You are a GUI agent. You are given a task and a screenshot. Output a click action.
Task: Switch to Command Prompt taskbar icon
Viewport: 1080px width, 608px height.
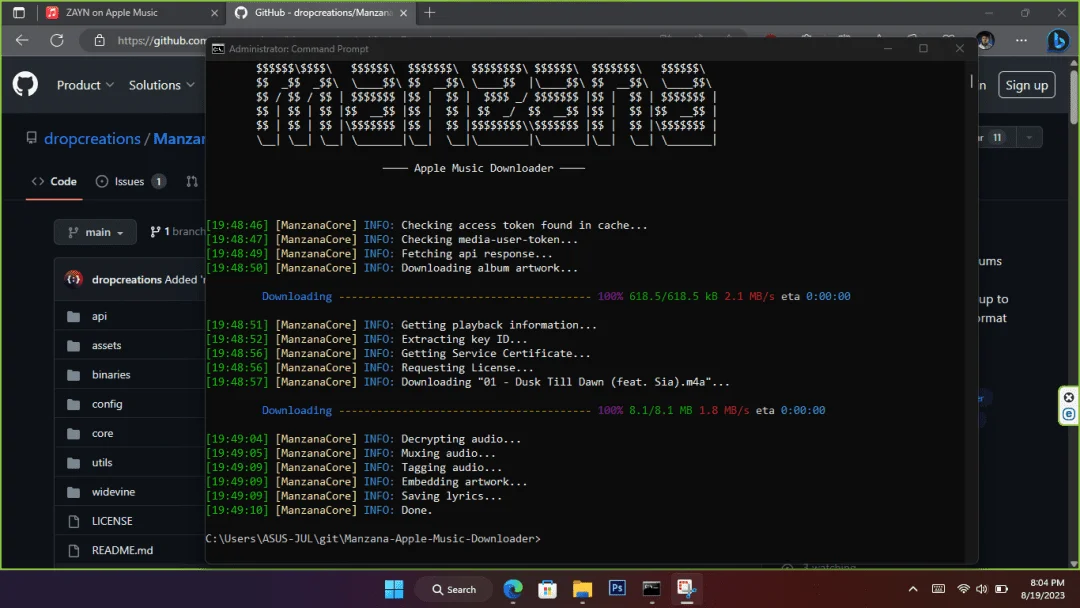pyautogui.click(x=652, y=589)
